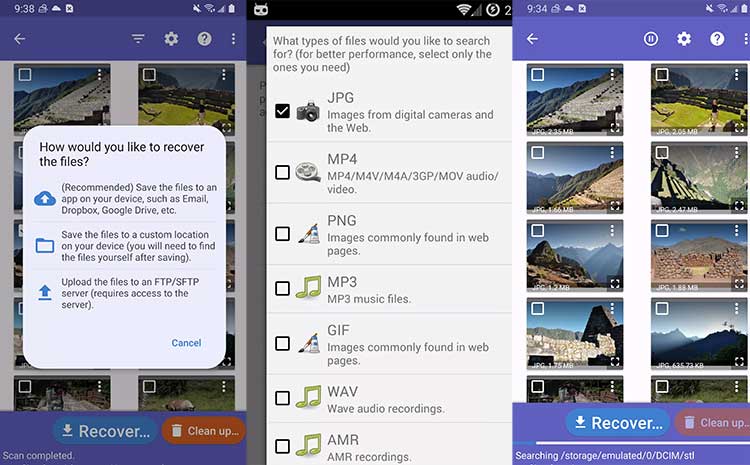Pause the ongoing scan
750x465 pixels.
point(651,39)
